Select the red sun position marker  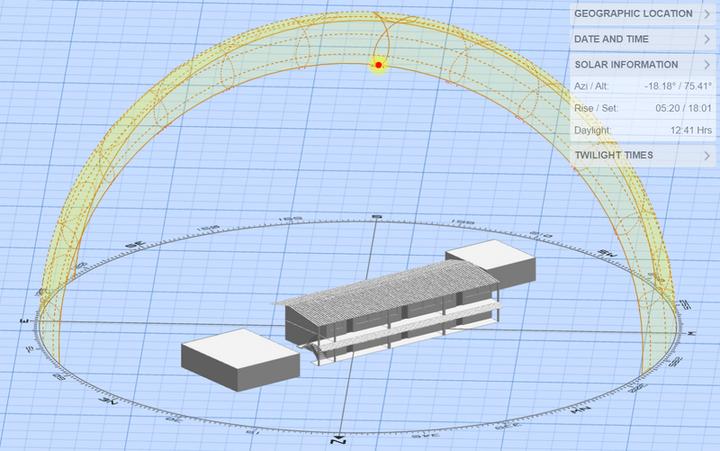(x=378, y=65)
